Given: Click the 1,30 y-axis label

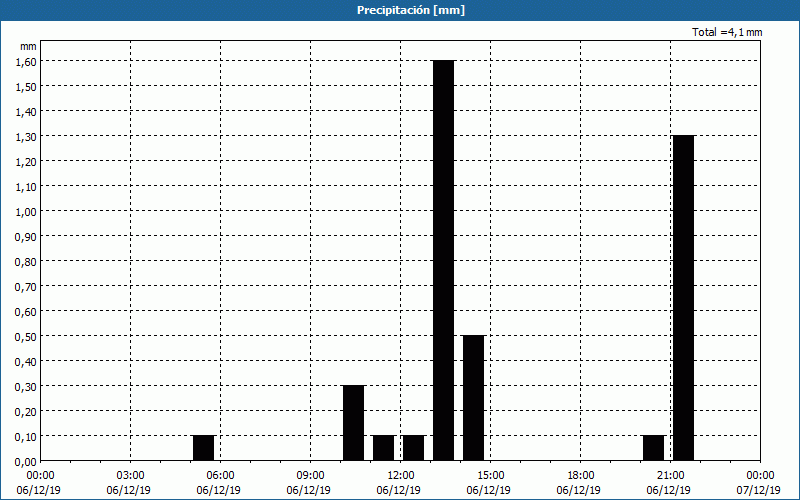Looking at the screenshot, I should pos(26,136).
